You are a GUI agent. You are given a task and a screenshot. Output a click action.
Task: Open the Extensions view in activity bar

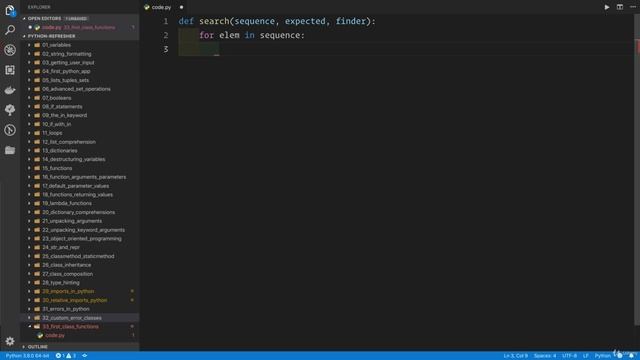[10, 70]
